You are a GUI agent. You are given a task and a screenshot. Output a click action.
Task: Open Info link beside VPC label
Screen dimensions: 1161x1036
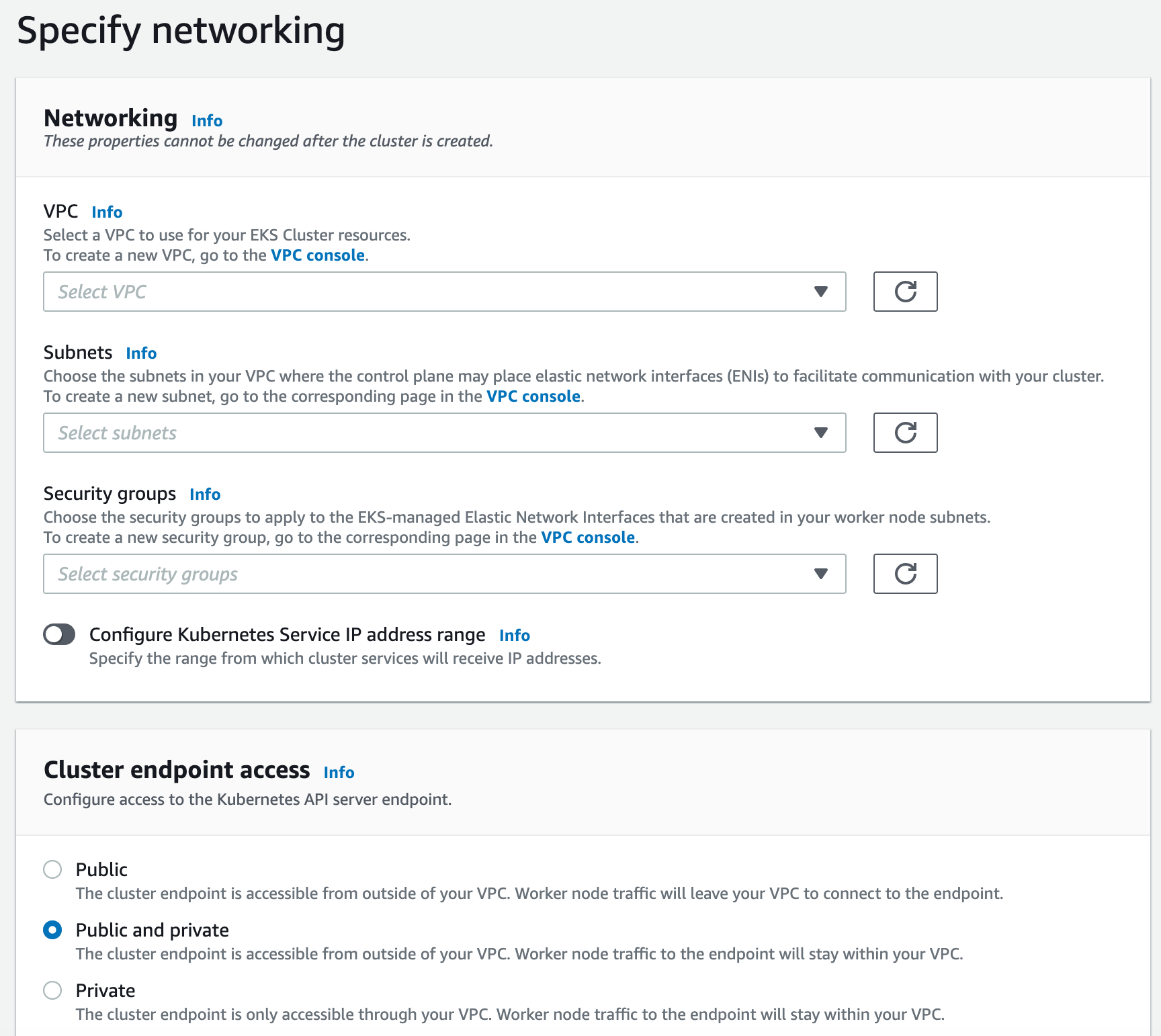[107, 212]
